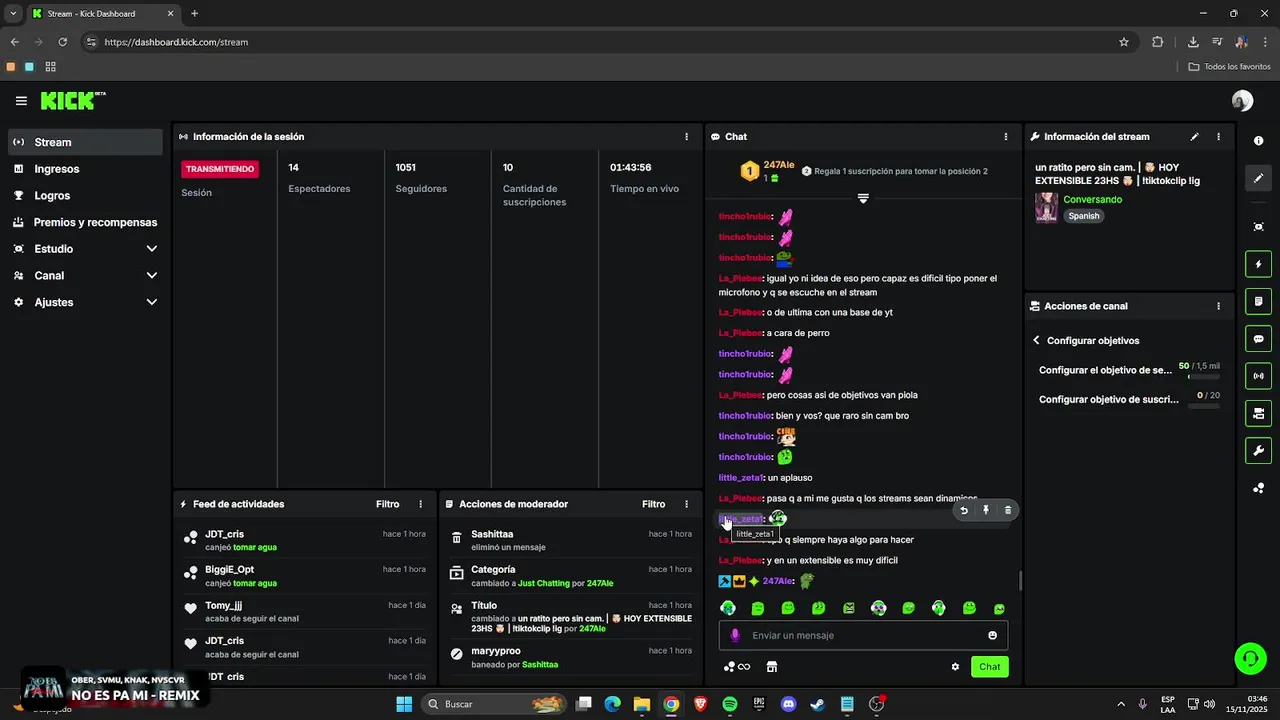The width and height of the screenshot is (1280, 720).
Task: Open the hamburger navigation menu
Action: [21, 101]
